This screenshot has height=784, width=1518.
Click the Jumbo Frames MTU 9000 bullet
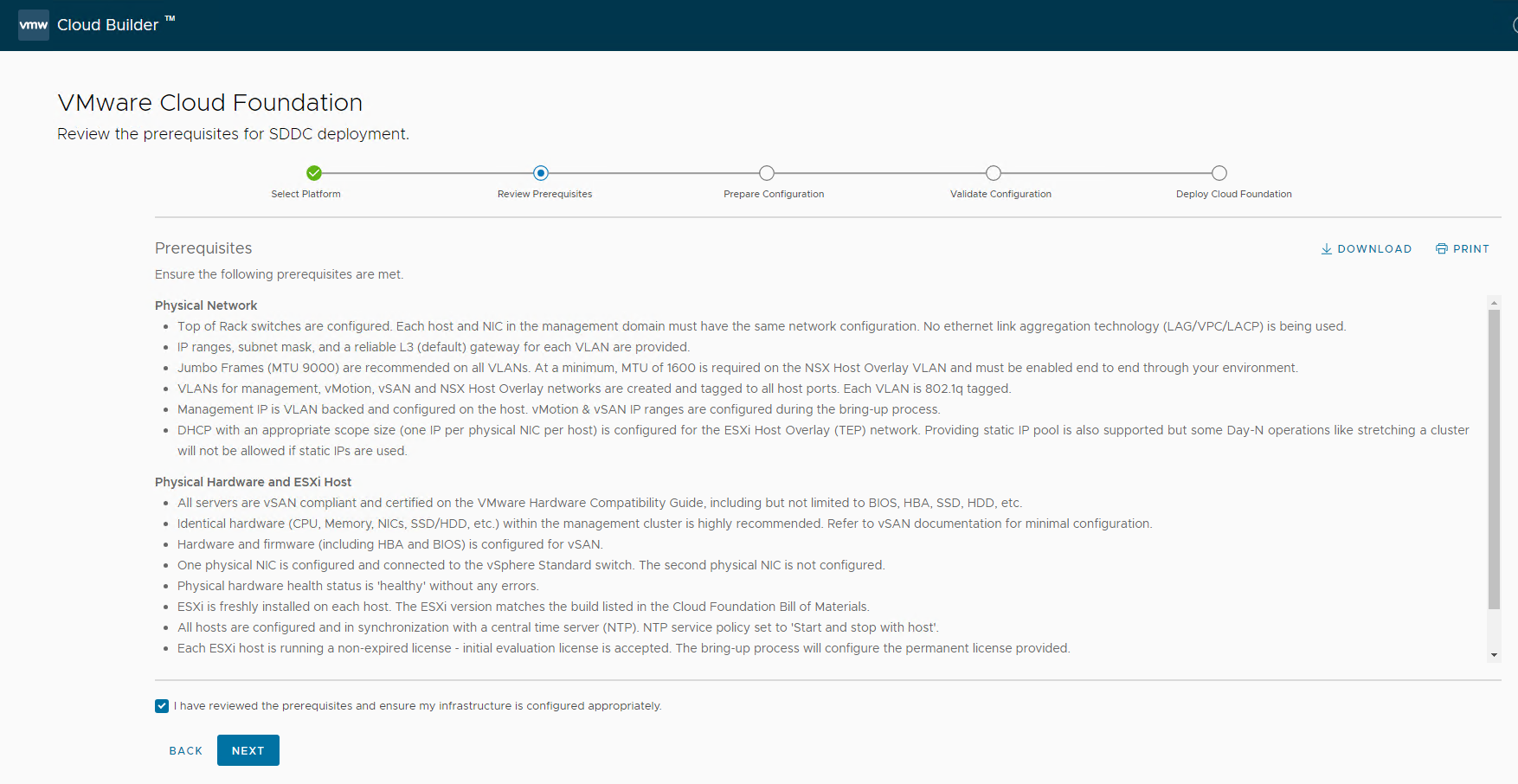pos(737,368)
